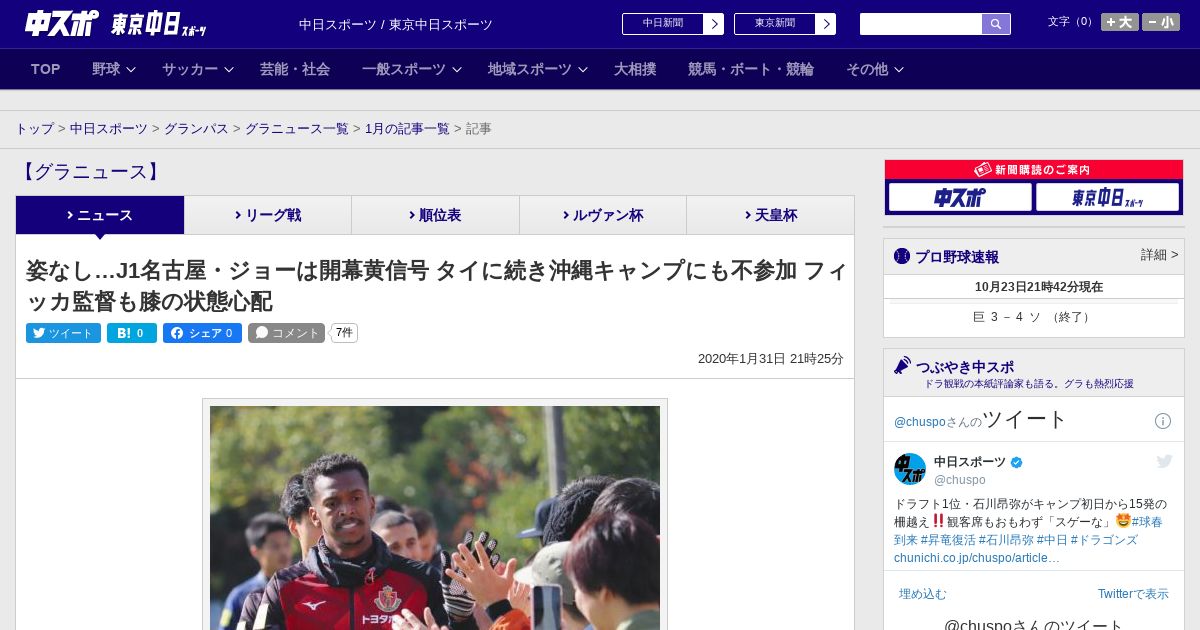Go to グラニュース一覧 breadcrumb

point(297,129)
